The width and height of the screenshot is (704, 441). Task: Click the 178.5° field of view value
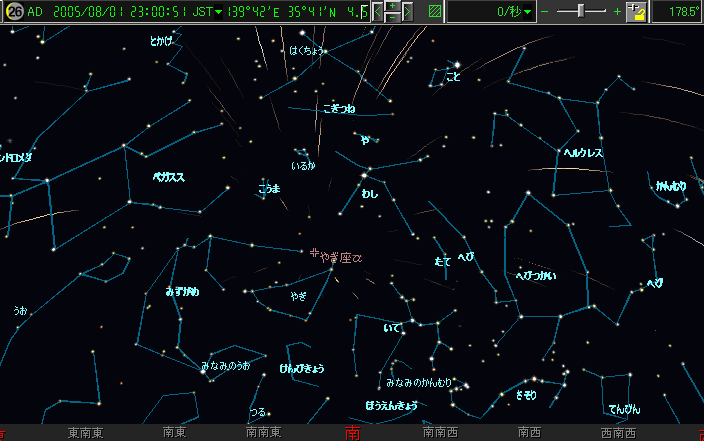tap(678, 12)
